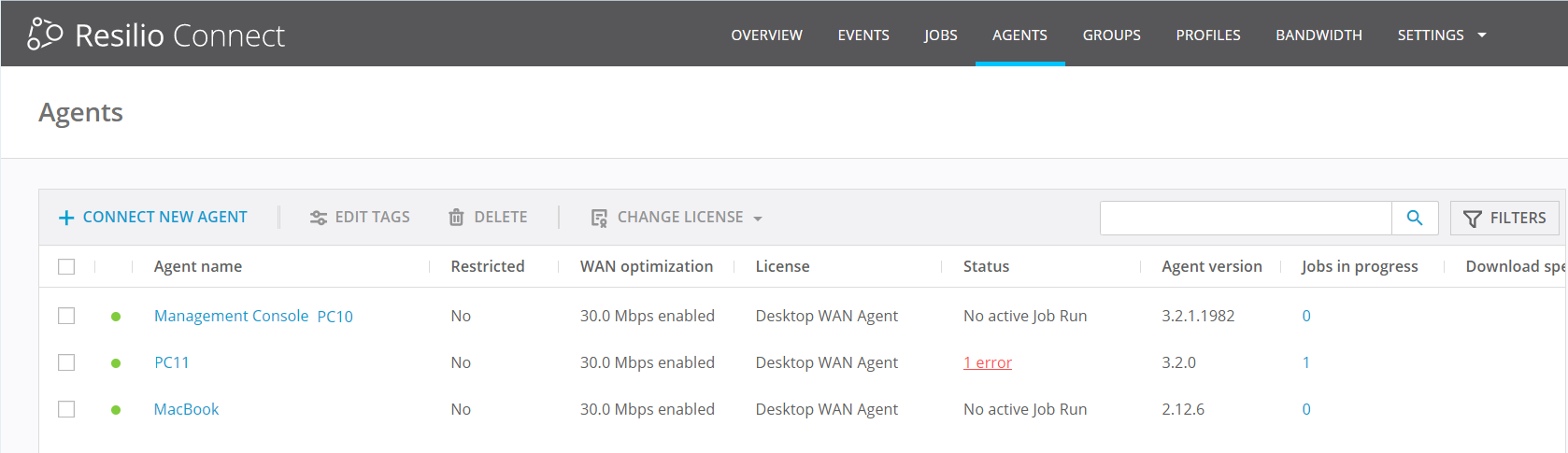
Task: Click PC11's Desktop WAN Agent license cell
Action: tap(826, 362)
